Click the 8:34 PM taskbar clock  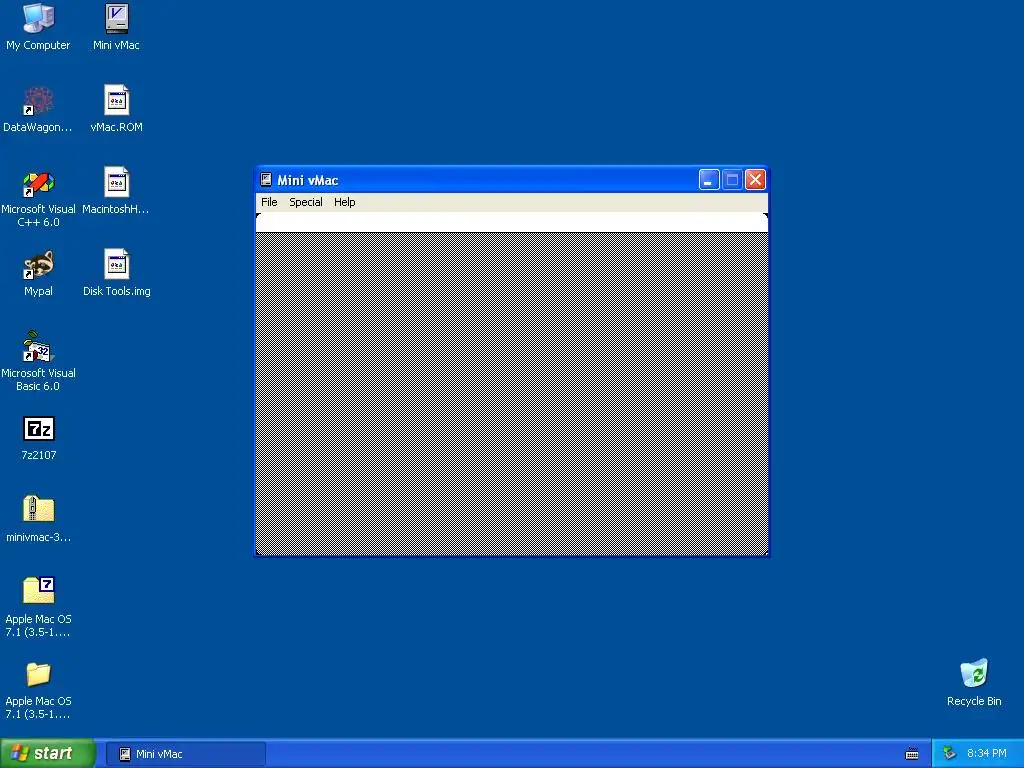pos(987,754)
